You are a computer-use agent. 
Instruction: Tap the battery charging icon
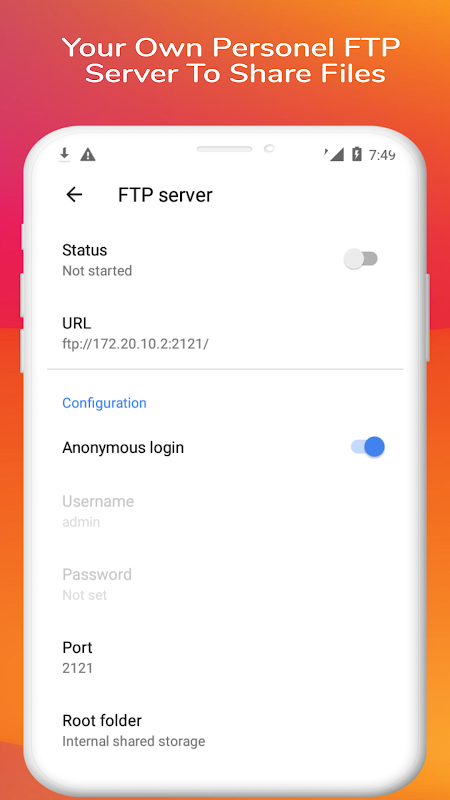coord(357,154)
